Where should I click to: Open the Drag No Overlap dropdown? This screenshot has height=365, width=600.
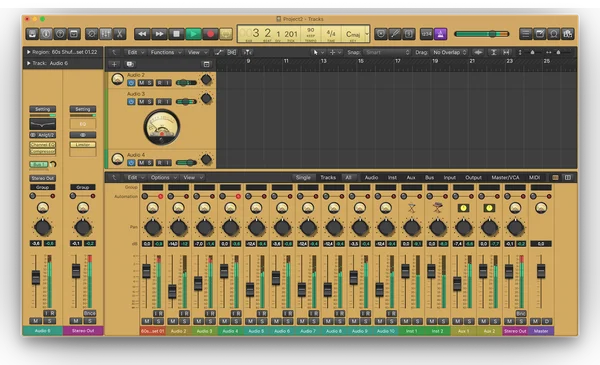click(x=449, y=52)
